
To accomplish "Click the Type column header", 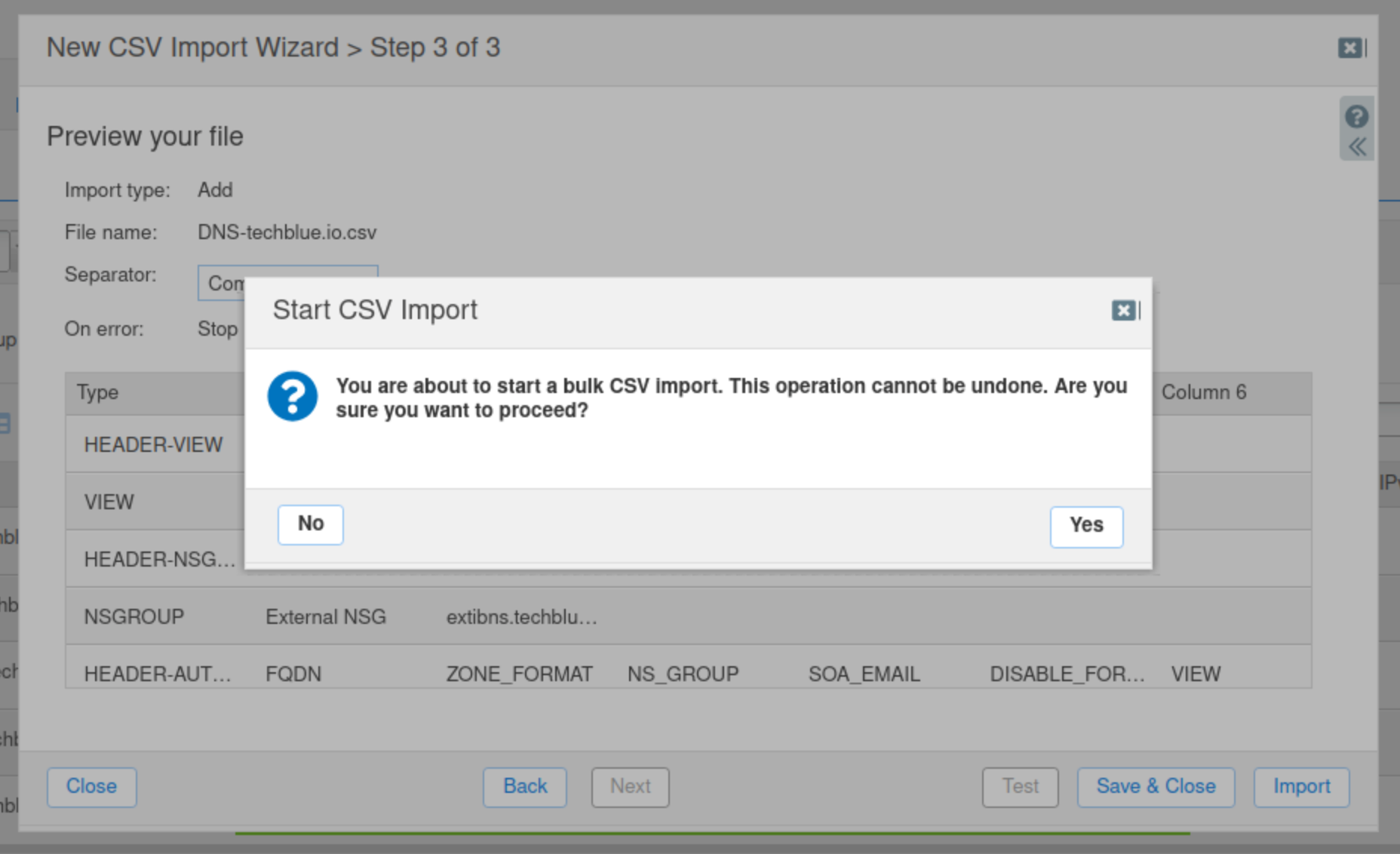I will coord(98,392).
